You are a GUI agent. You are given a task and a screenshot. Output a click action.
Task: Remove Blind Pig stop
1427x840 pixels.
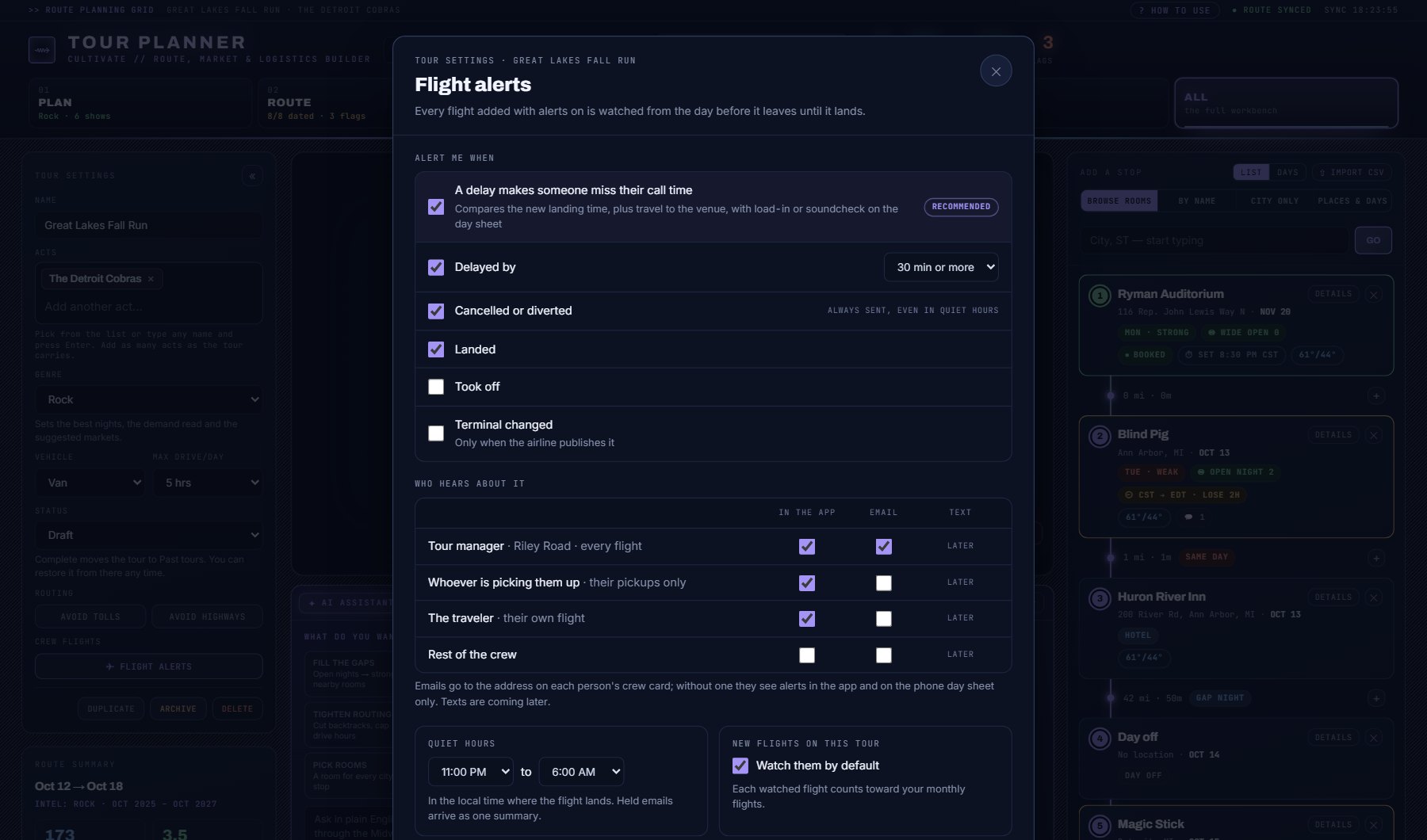pyautogui.click(x=1375, y=435)
